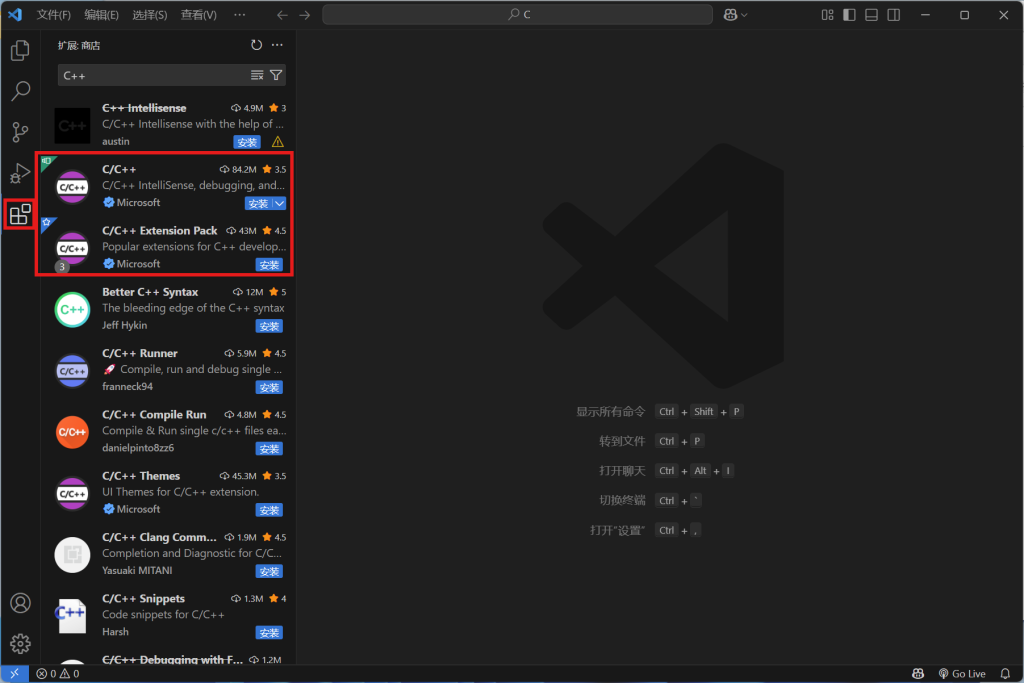Image resolution: width=1024 pixels, height=683 pixels.
Task: Open the Accounts icon
Action: pos(20,603)
